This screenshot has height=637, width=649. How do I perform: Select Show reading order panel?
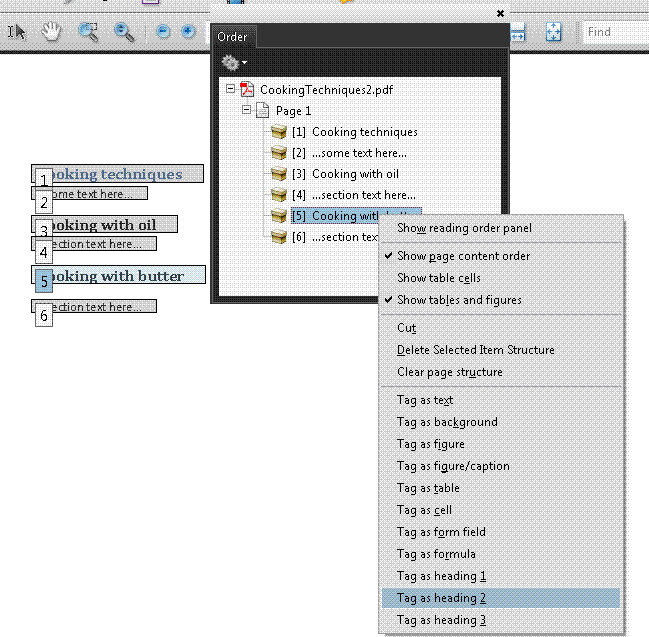(464, 228)
